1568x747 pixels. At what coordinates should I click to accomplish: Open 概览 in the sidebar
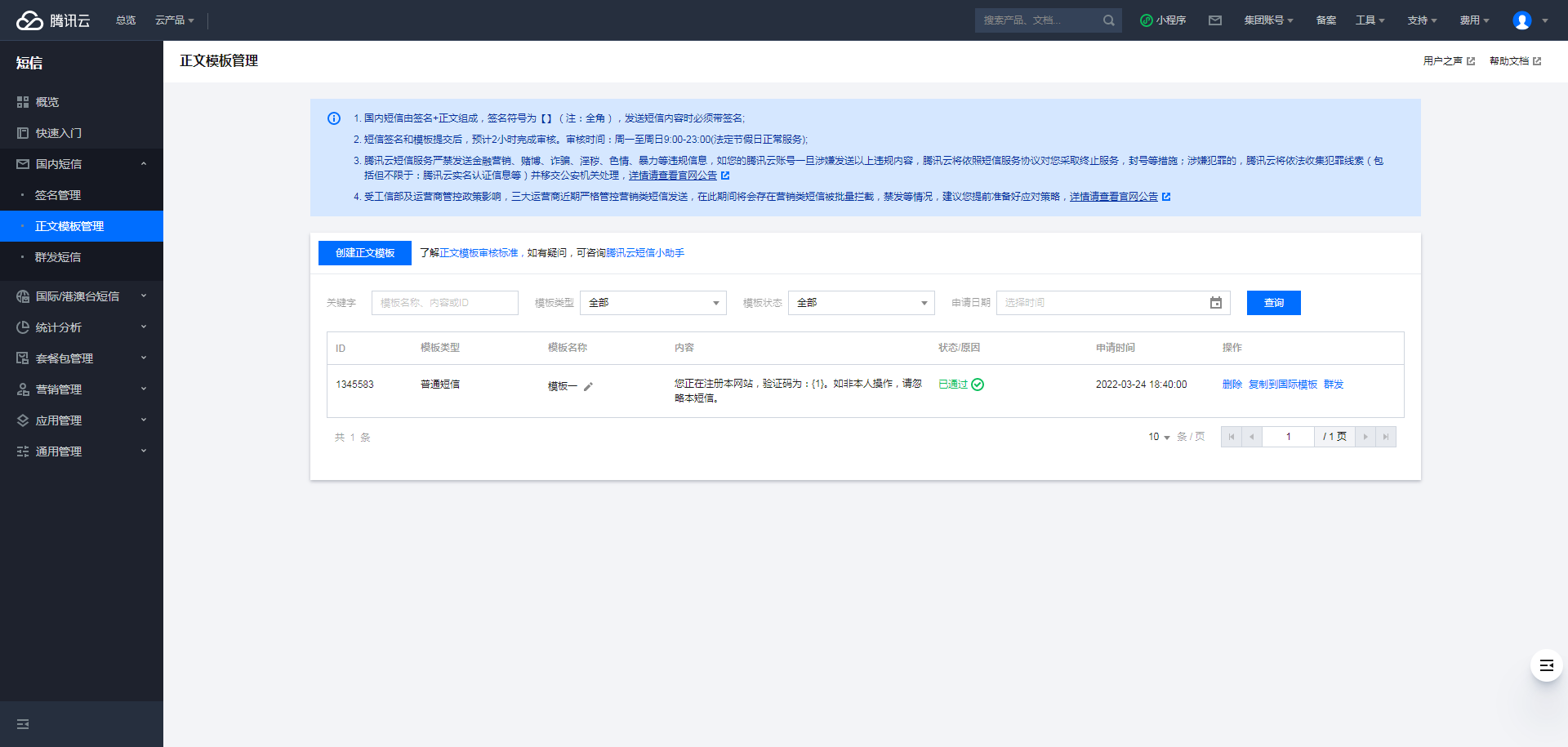(x=82, y=102)
